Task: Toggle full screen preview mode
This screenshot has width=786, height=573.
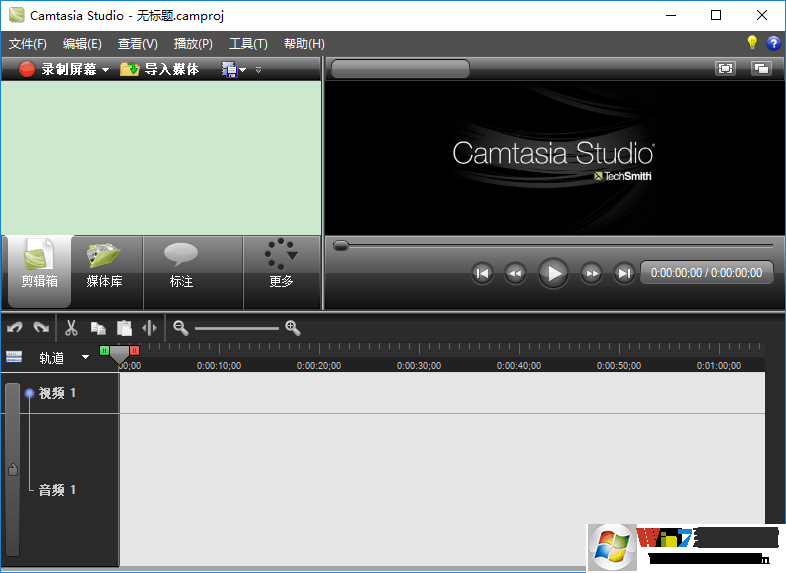Action: click(725, 68)
